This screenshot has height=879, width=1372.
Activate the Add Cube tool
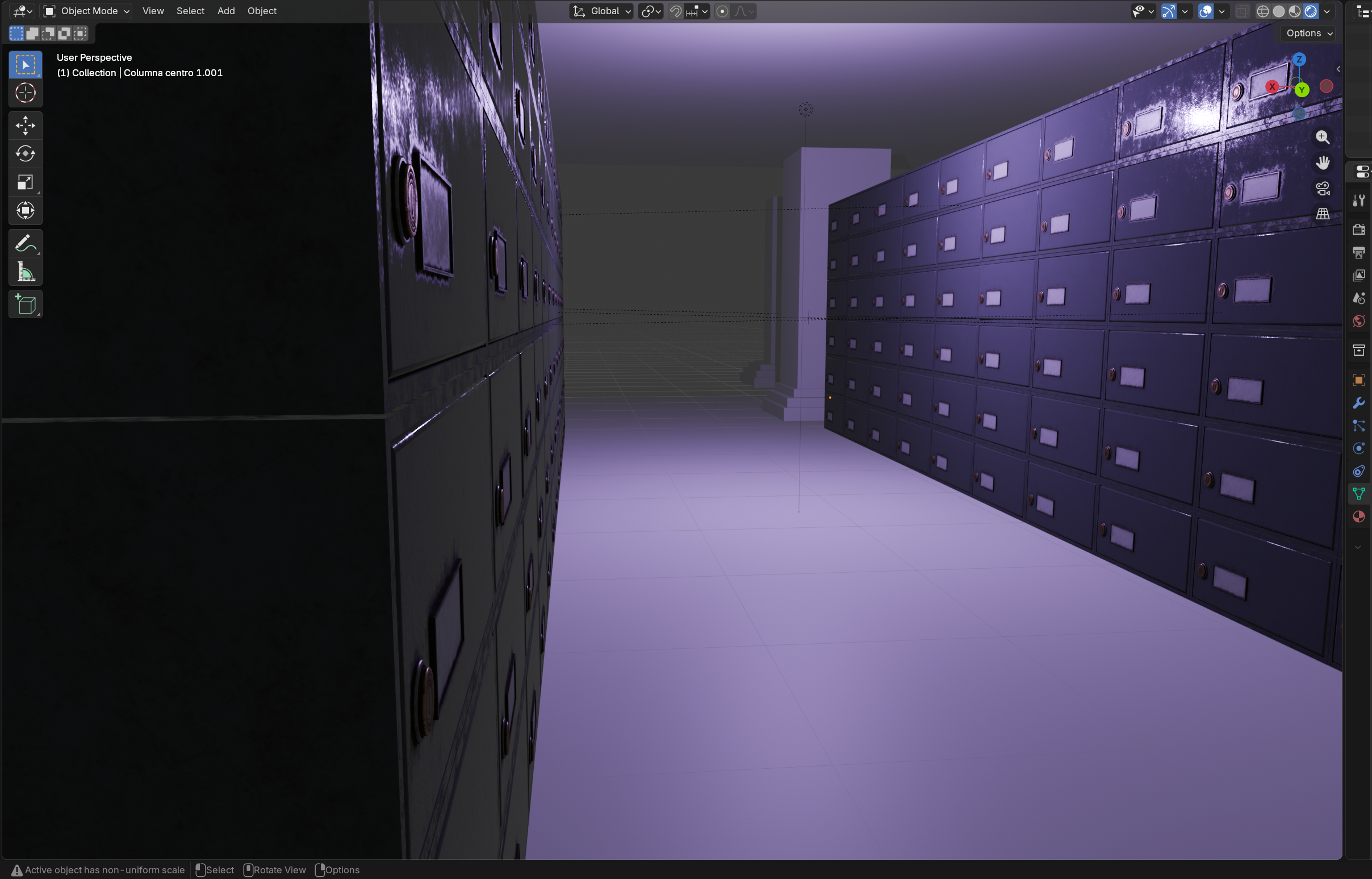pyautogui.click(x=25, y=305)
